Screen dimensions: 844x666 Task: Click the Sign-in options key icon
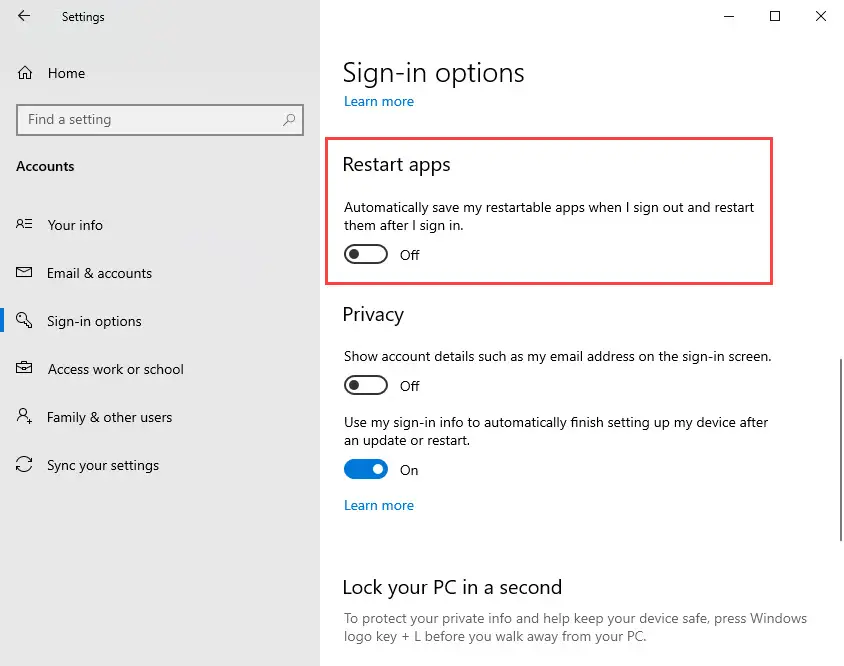point(24,320)
